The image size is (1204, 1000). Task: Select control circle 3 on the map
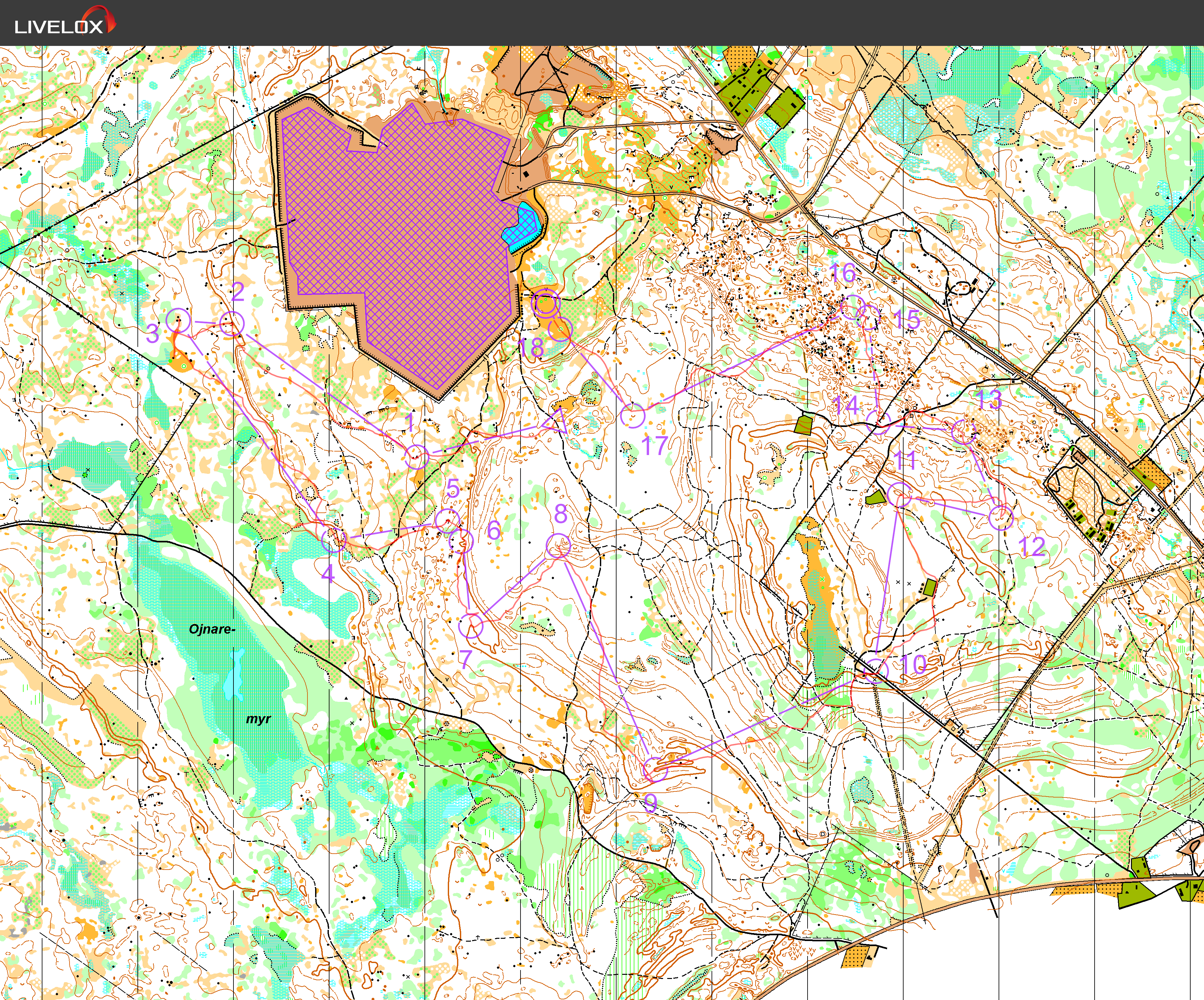click(178, 320)
